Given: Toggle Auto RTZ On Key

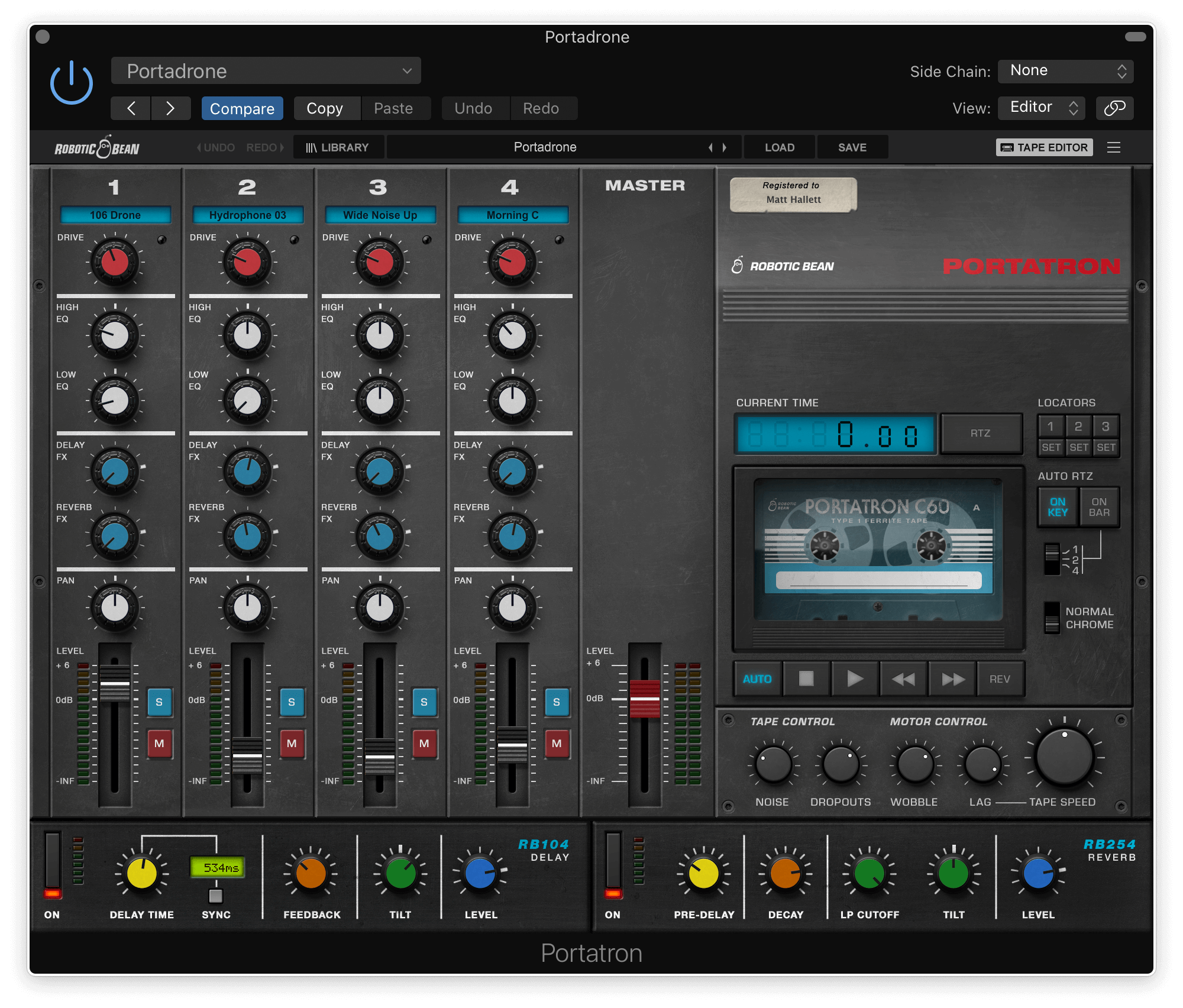Looking at the screenshot, I should click(x=1058, y=507).
